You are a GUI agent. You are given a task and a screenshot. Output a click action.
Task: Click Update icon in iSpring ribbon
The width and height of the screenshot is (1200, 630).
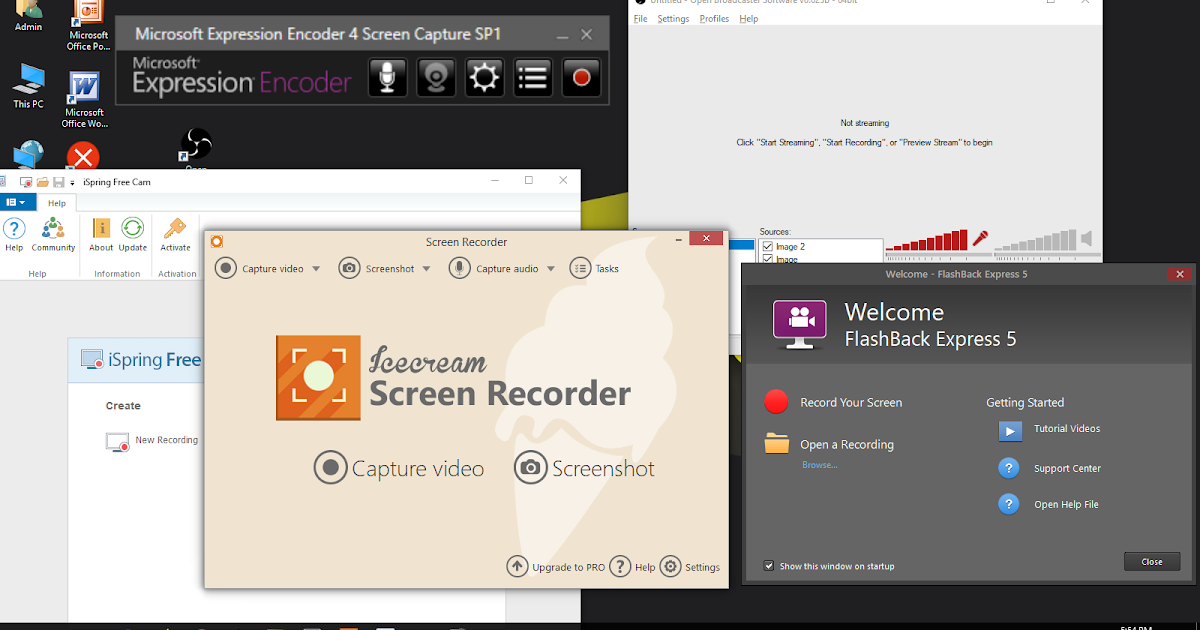(133, 235)
